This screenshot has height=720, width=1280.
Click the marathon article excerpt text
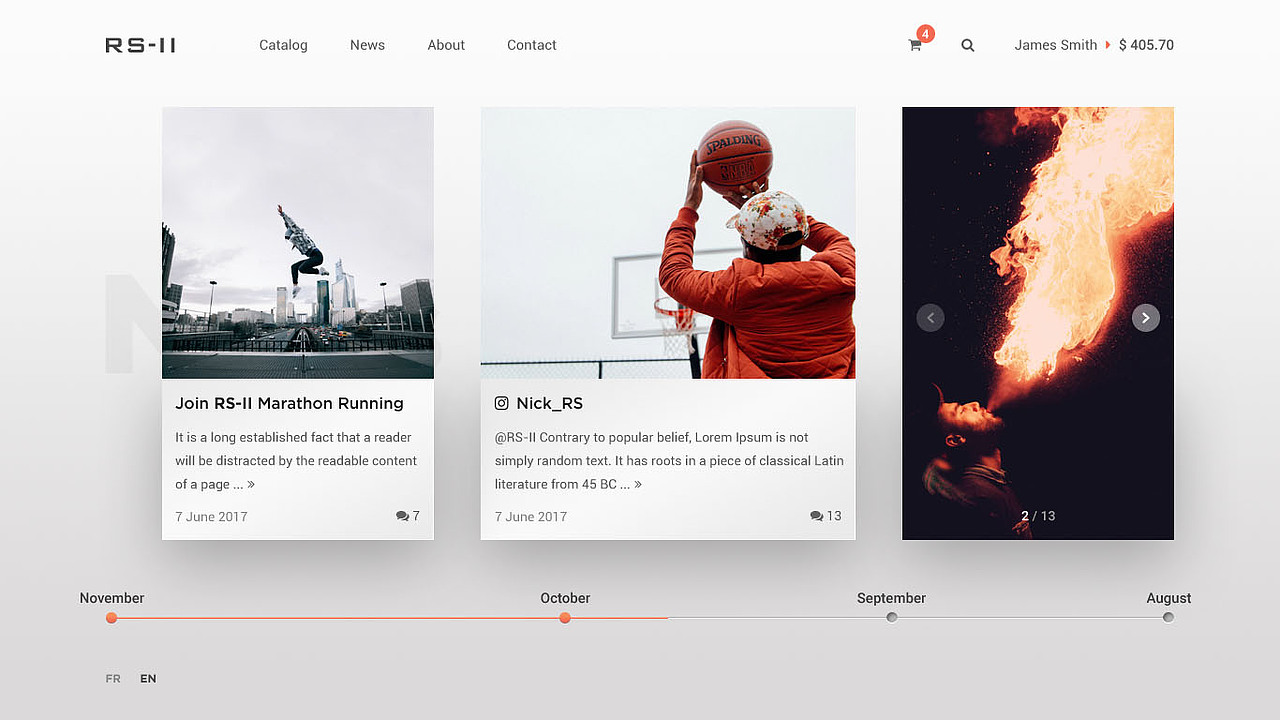pos(296,461)
